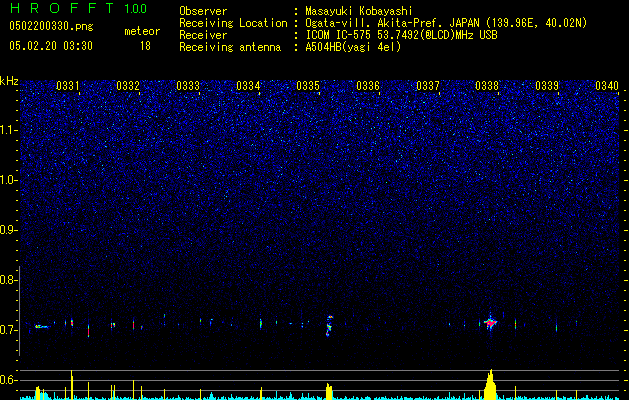Click time marker 0333

tap(188, 85)
